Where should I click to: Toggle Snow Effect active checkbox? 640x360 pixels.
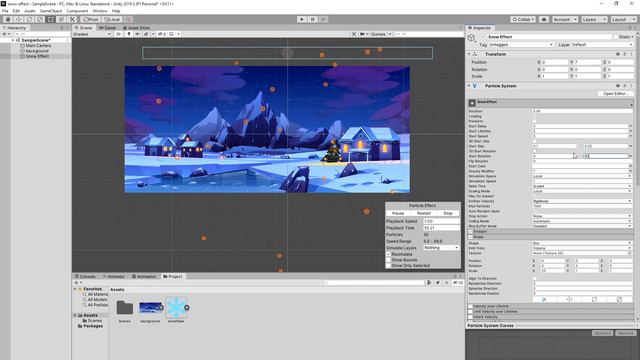click(x=484, y=37)
